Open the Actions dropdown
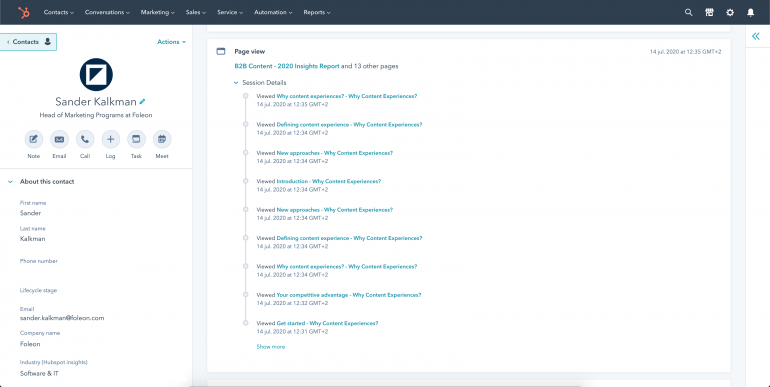Screen dimensions: 770x387 (x=171, y=42)
